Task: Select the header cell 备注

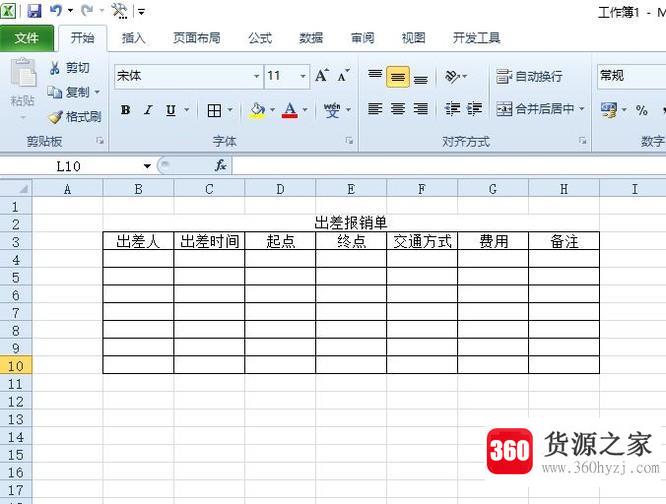Action: 564,241
